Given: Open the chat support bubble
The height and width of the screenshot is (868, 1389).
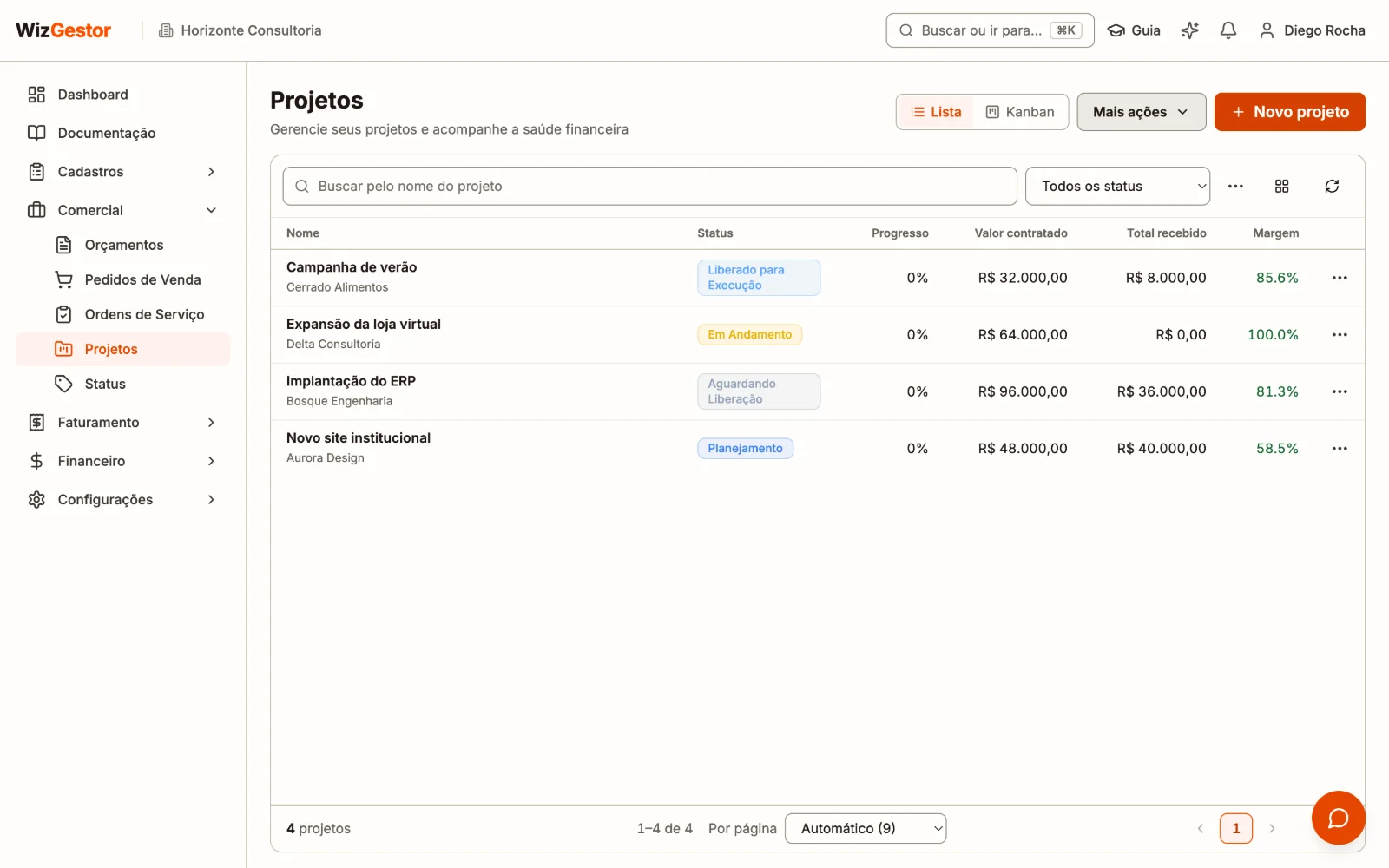Looking at the screenshot, I should [1338, 818].
